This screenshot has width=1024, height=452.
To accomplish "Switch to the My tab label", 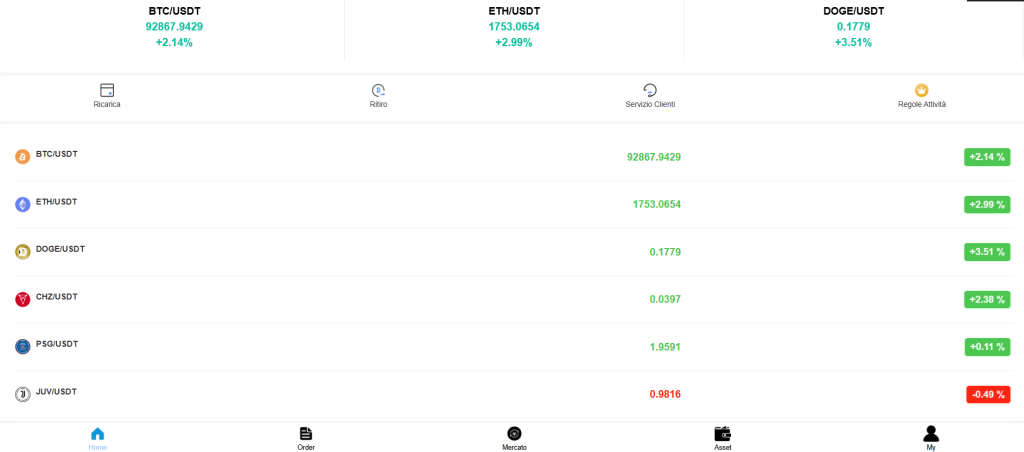I will (x=931, y=447).
